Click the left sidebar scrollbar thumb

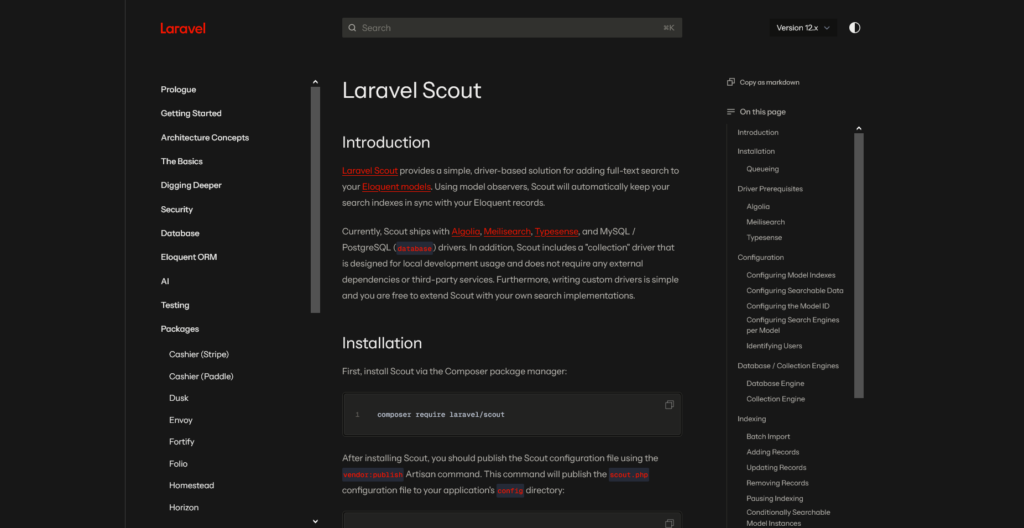pyautogui.click(x=316, y=200)
